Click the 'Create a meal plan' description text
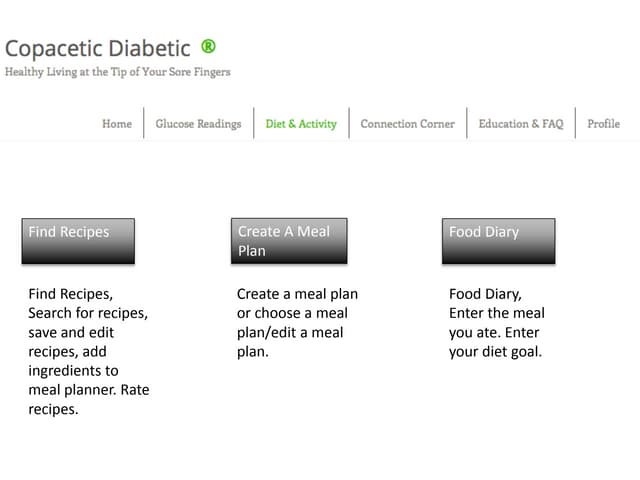640x480 pixels. point(297,294)
